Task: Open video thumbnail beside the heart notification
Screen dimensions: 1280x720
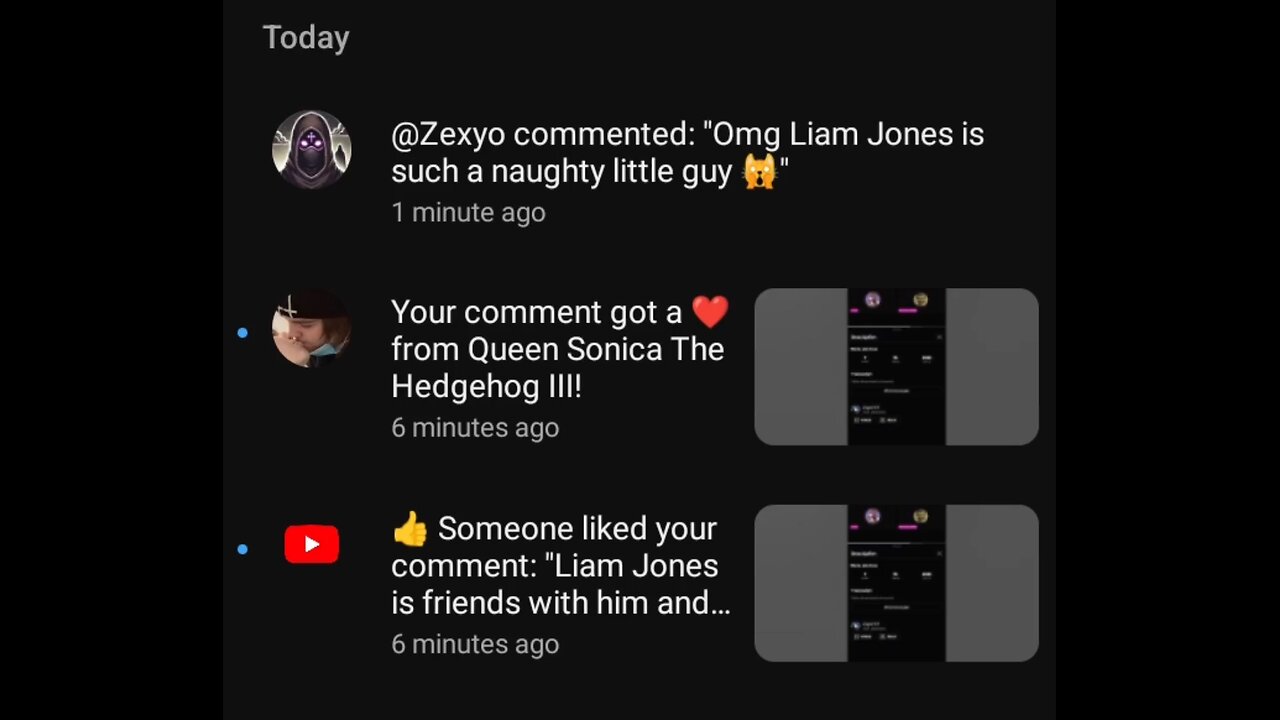Action: (896, 367)
